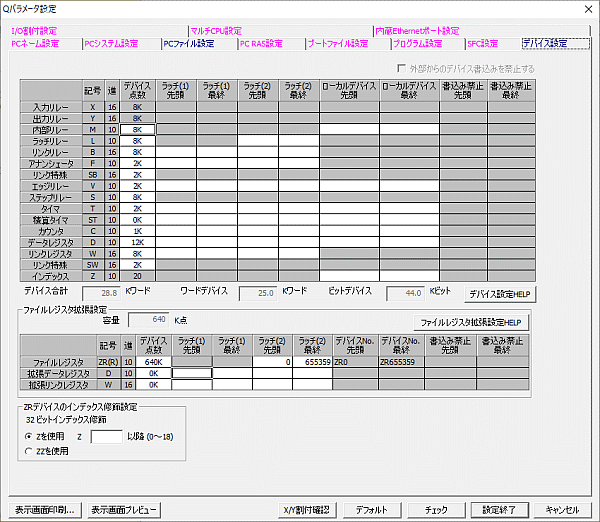The height and width of the screenshot is (522, 600).
Task: Click the デバイス合計 28.8 field
Action: pos(101,293)
